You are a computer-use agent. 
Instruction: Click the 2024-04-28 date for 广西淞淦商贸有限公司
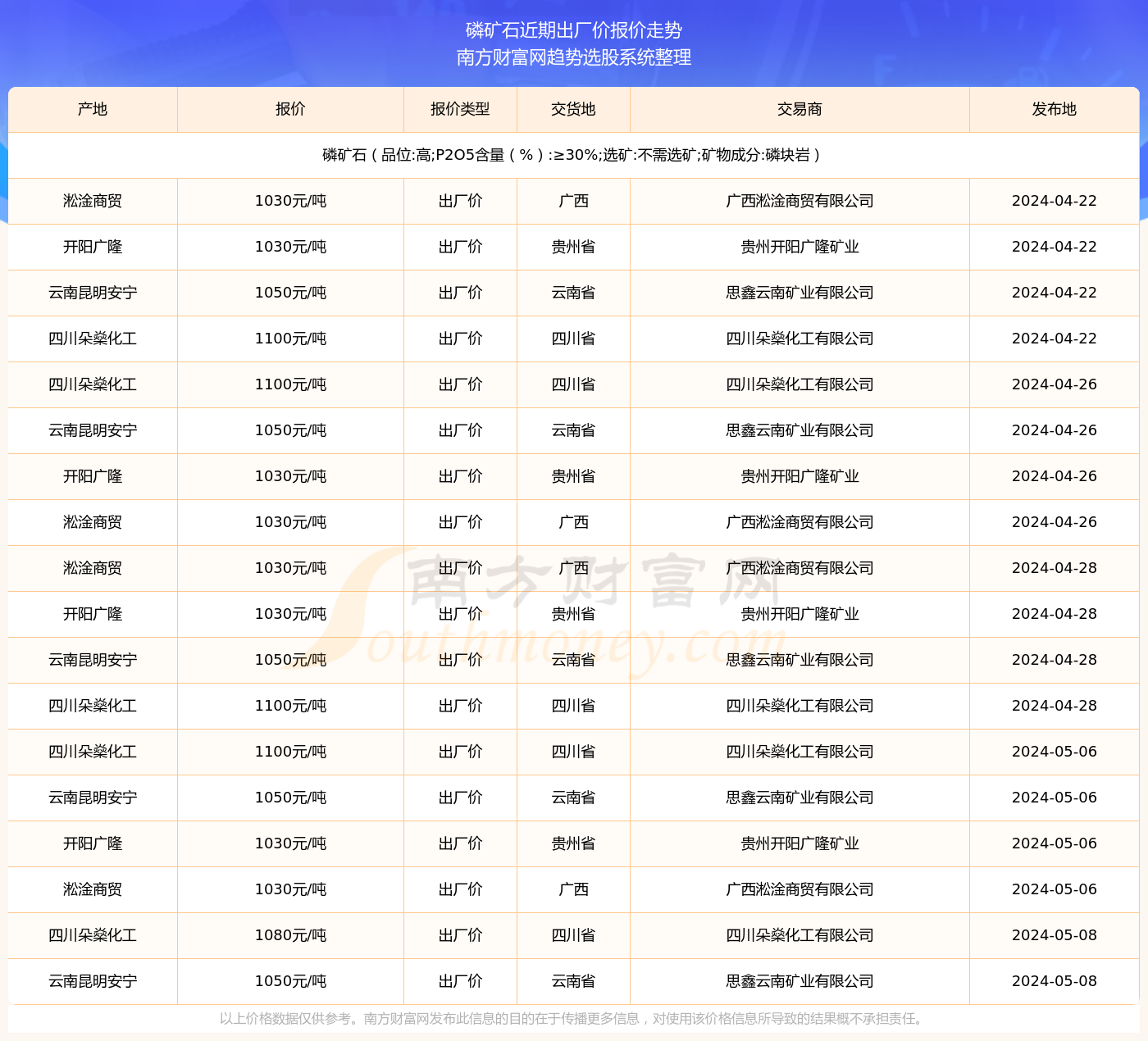pos(1055,568)
